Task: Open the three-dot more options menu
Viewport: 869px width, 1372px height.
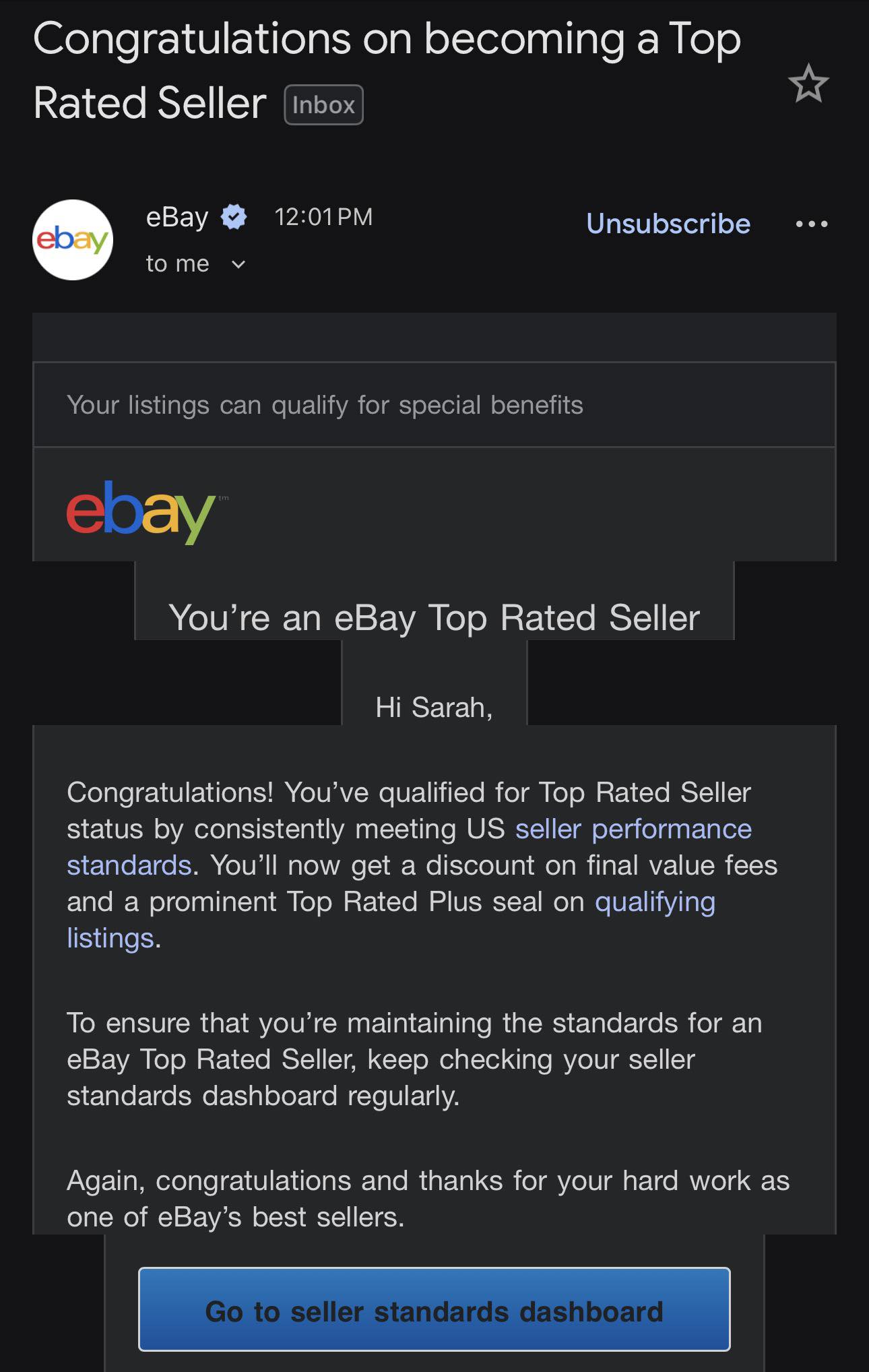Action: (811, 224)
